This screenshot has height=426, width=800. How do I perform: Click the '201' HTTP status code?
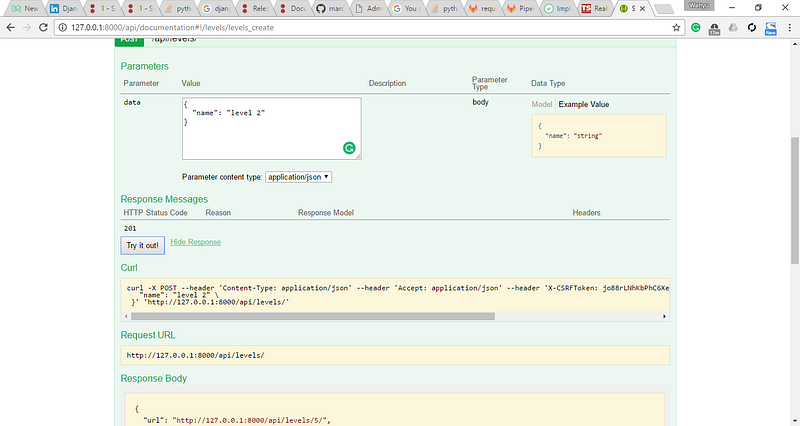[x=130, y=228]
